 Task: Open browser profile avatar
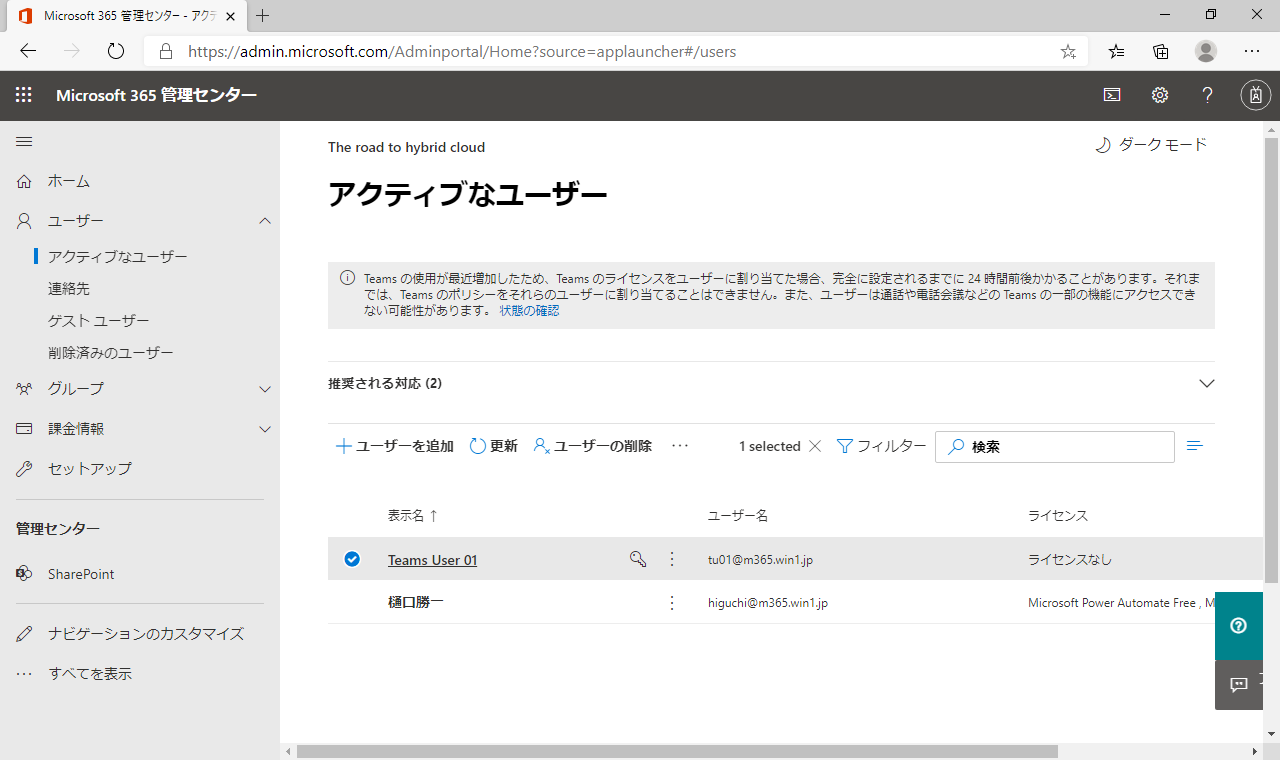(1206, 51)
